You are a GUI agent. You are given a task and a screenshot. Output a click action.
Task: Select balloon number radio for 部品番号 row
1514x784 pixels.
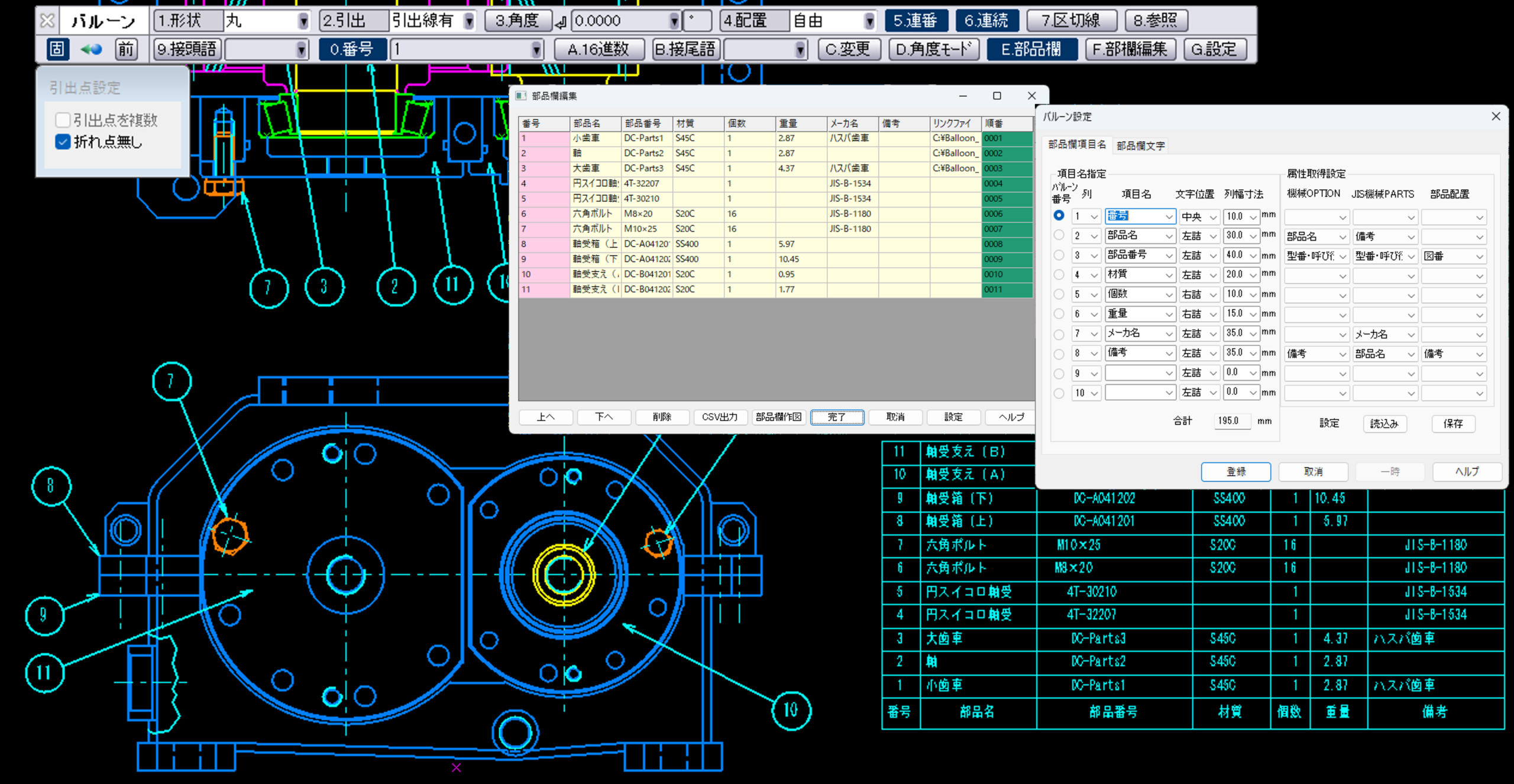1059,255
